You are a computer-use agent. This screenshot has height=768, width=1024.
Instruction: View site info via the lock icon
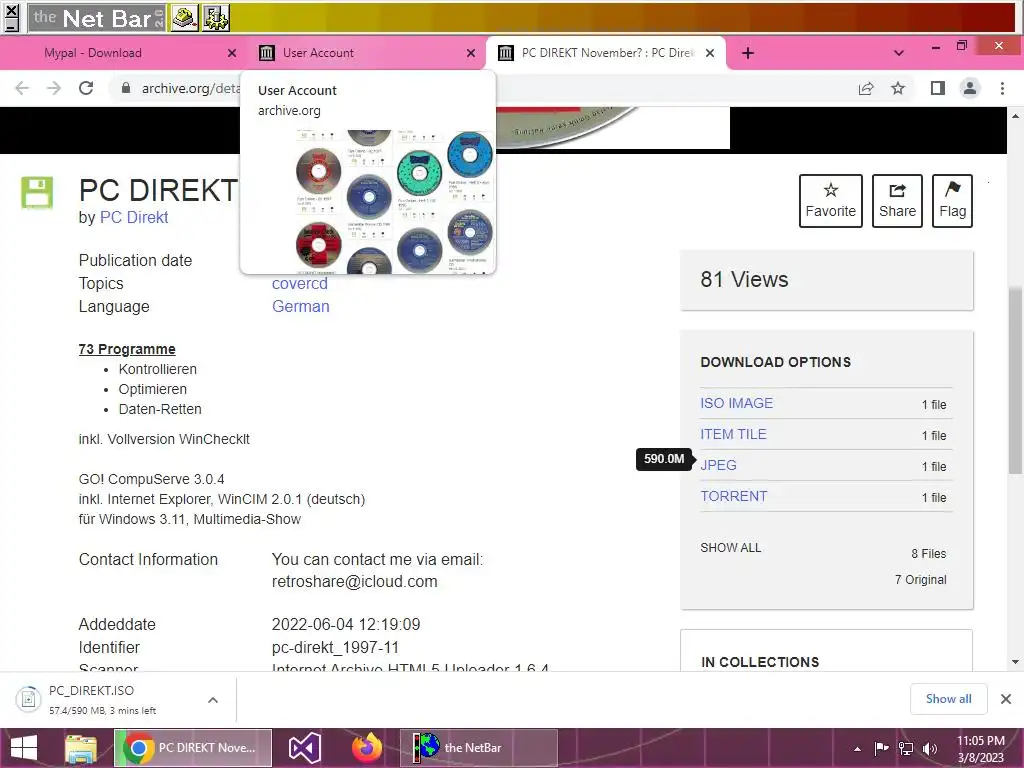click(126, 88)
